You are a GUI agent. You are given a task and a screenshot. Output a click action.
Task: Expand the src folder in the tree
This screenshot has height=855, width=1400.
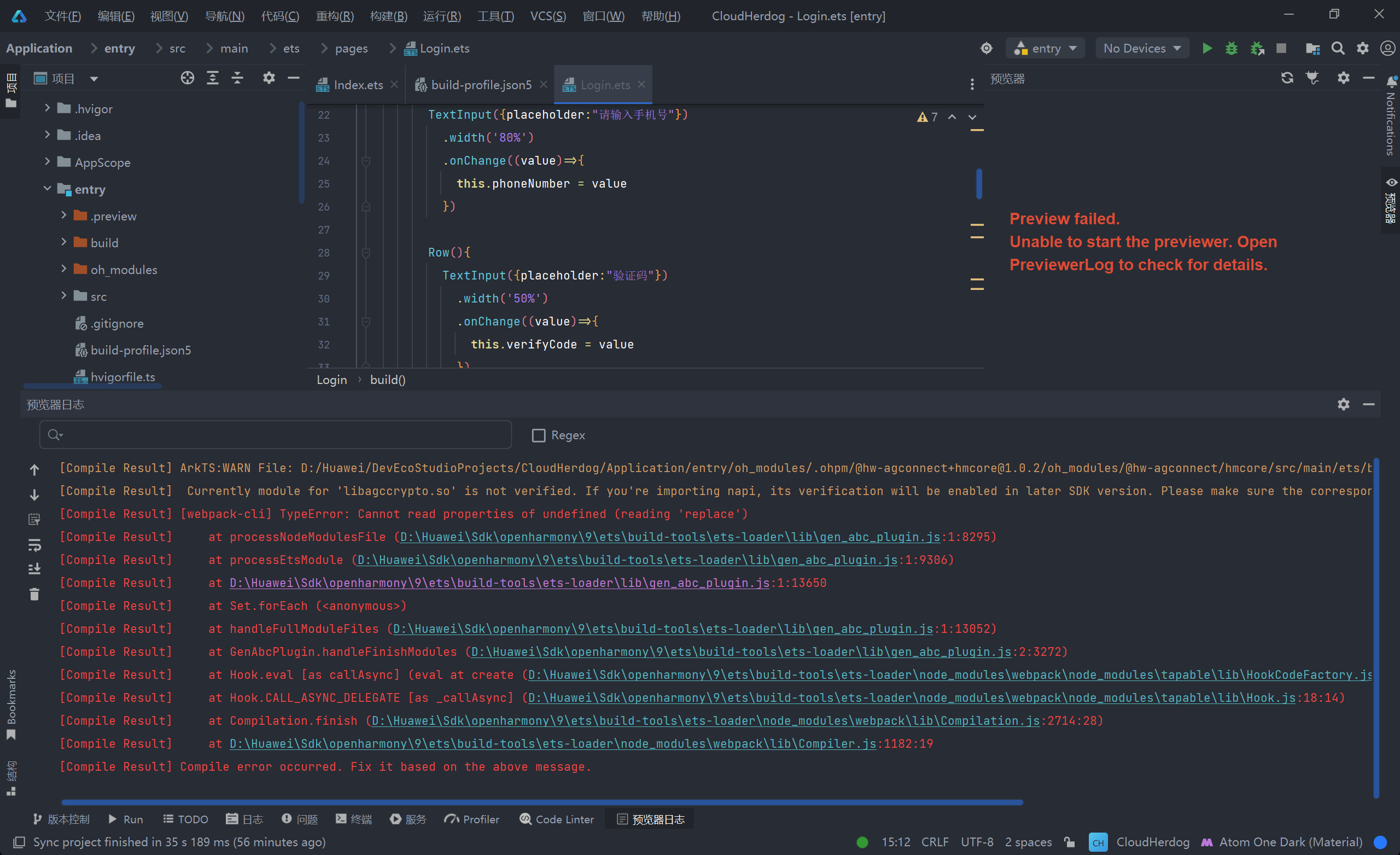click(x=63, y=295)
